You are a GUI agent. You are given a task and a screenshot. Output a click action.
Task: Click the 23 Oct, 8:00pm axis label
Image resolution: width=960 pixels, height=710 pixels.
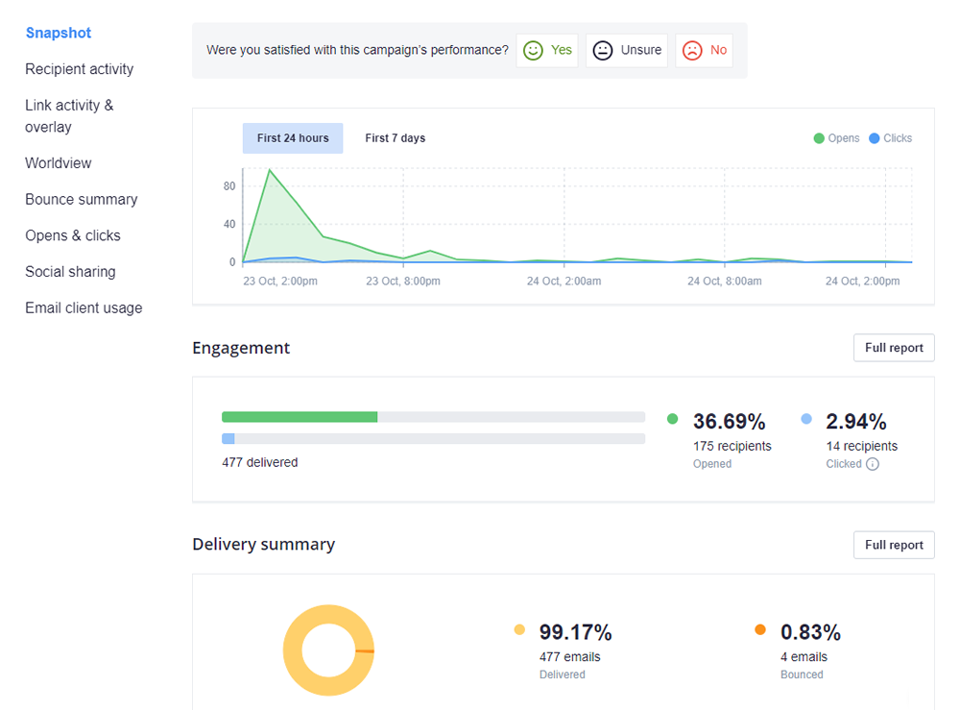tap(403, 282)
